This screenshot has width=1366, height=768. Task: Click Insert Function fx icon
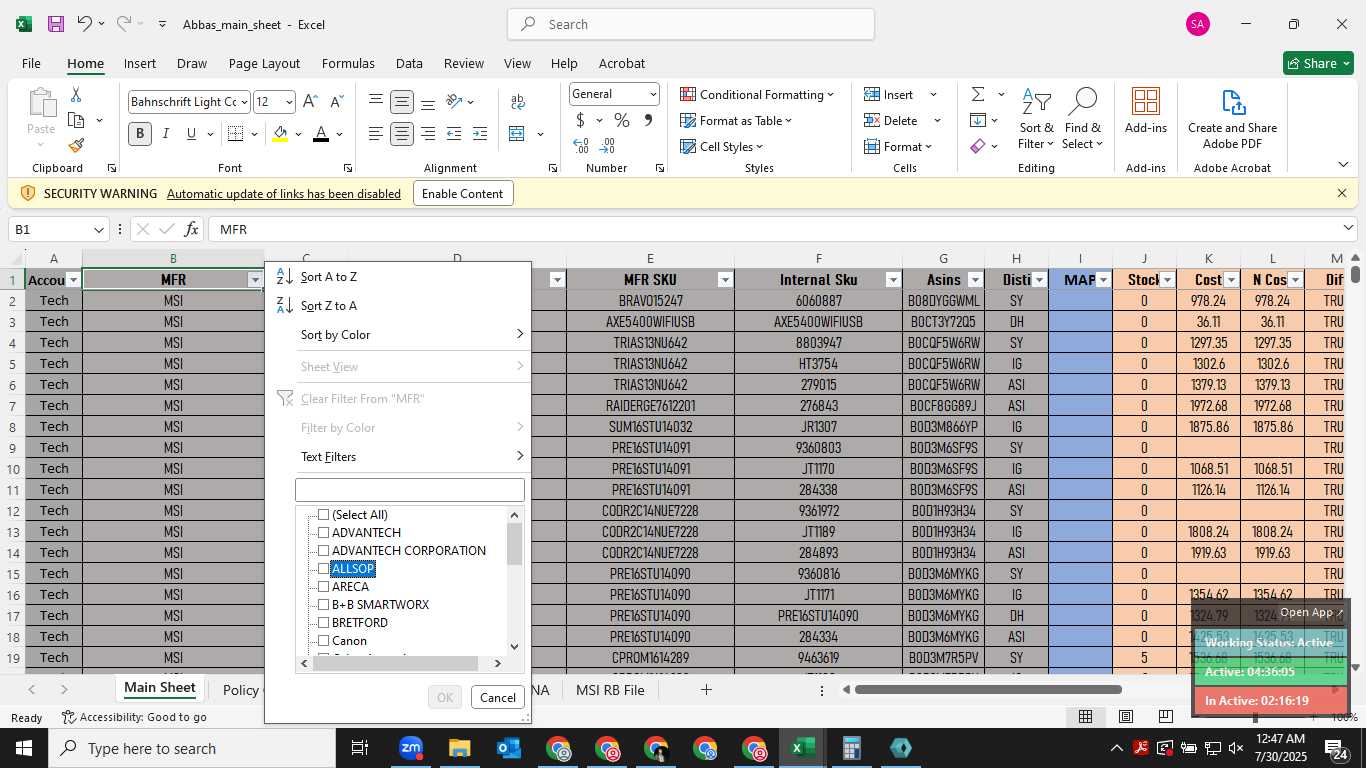tap(192, 229)
